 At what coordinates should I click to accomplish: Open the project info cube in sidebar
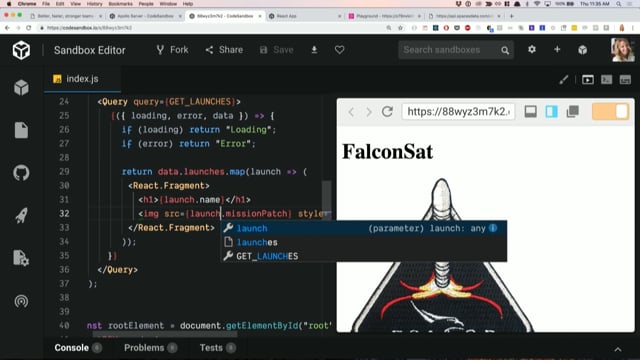[21, 87]
